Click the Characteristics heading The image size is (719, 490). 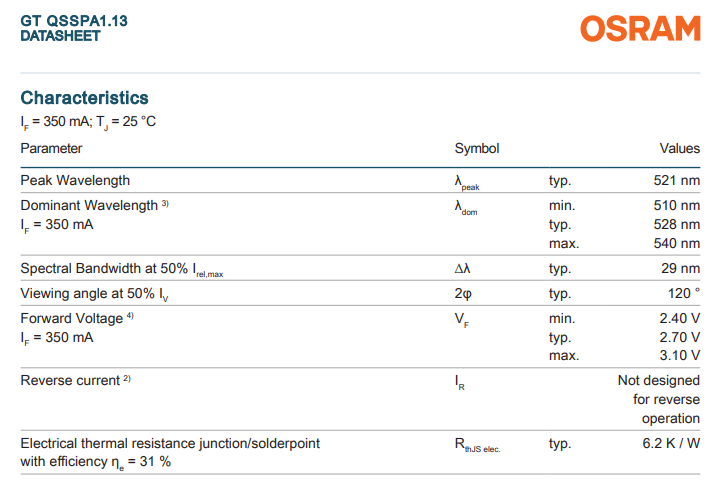coord(84,98)
